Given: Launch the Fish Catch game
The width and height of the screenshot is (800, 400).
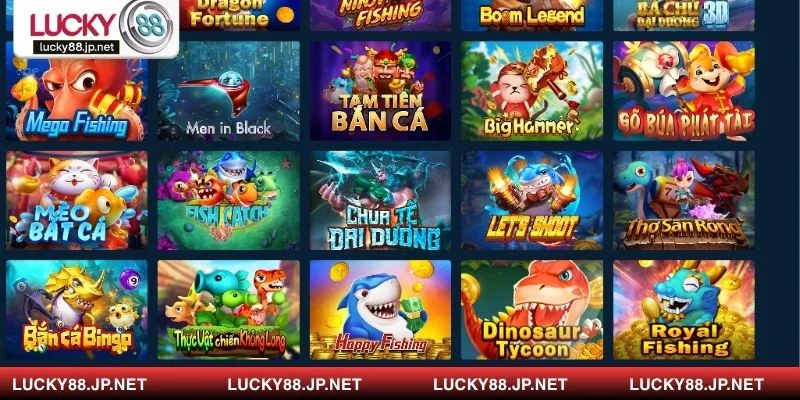Looking at the screenshot, I should tap(229, 200).
